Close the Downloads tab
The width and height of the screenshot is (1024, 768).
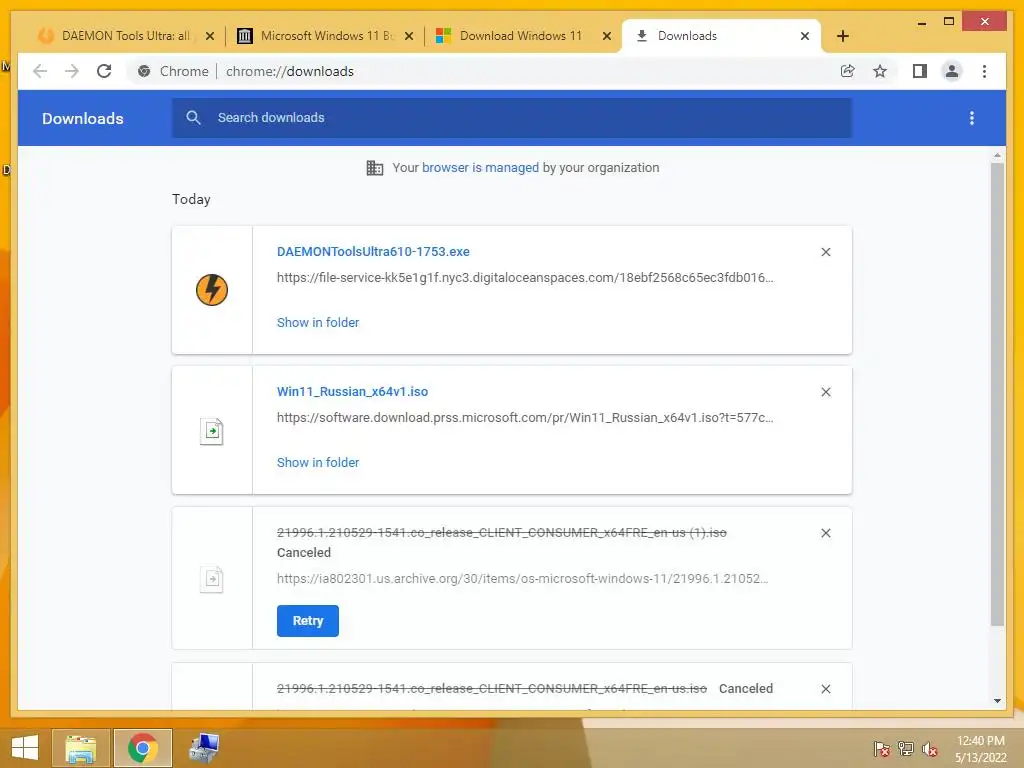805,36
